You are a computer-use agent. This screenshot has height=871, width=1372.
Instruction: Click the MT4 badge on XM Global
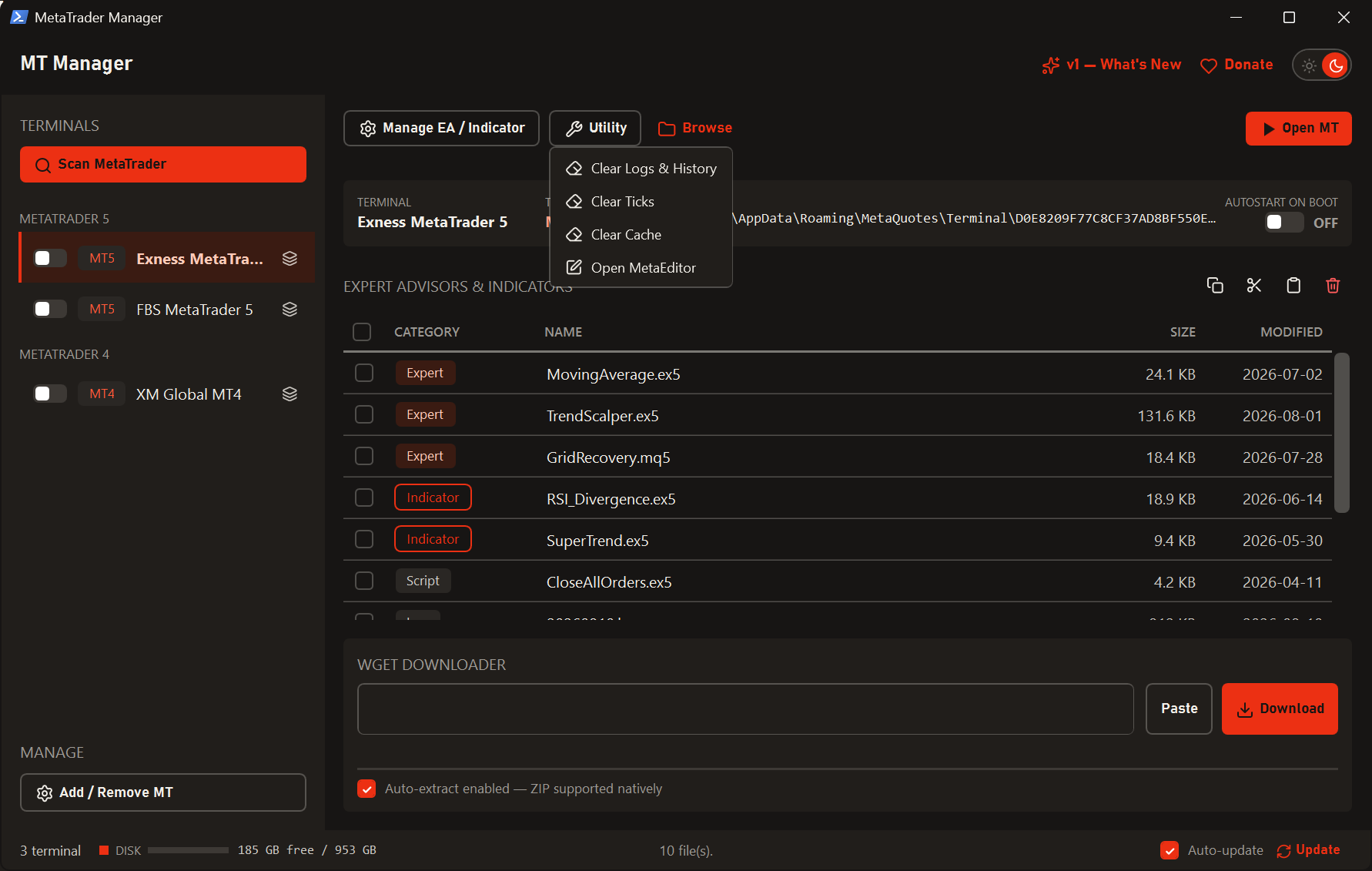(x=102, y=394)
